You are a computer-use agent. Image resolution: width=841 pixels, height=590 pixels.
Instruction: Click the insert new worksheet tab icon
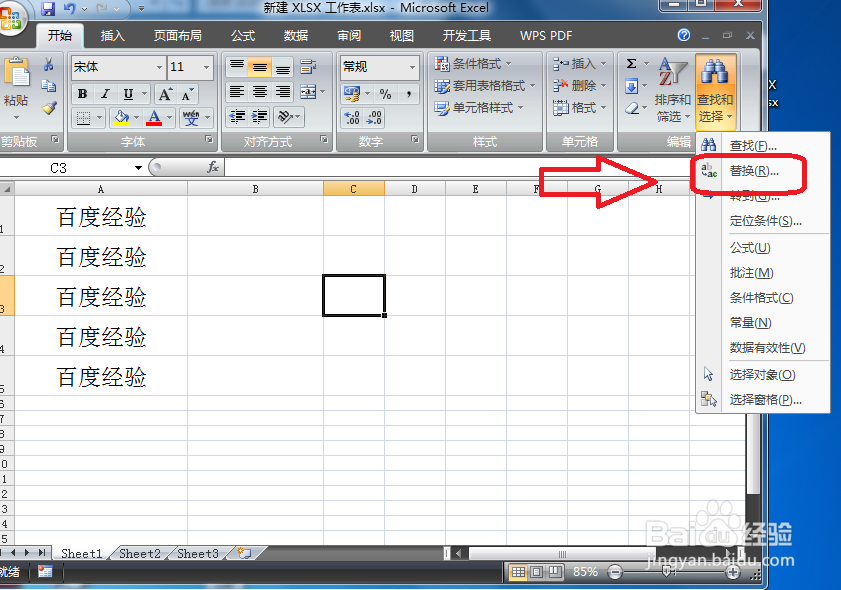[244, 553]
